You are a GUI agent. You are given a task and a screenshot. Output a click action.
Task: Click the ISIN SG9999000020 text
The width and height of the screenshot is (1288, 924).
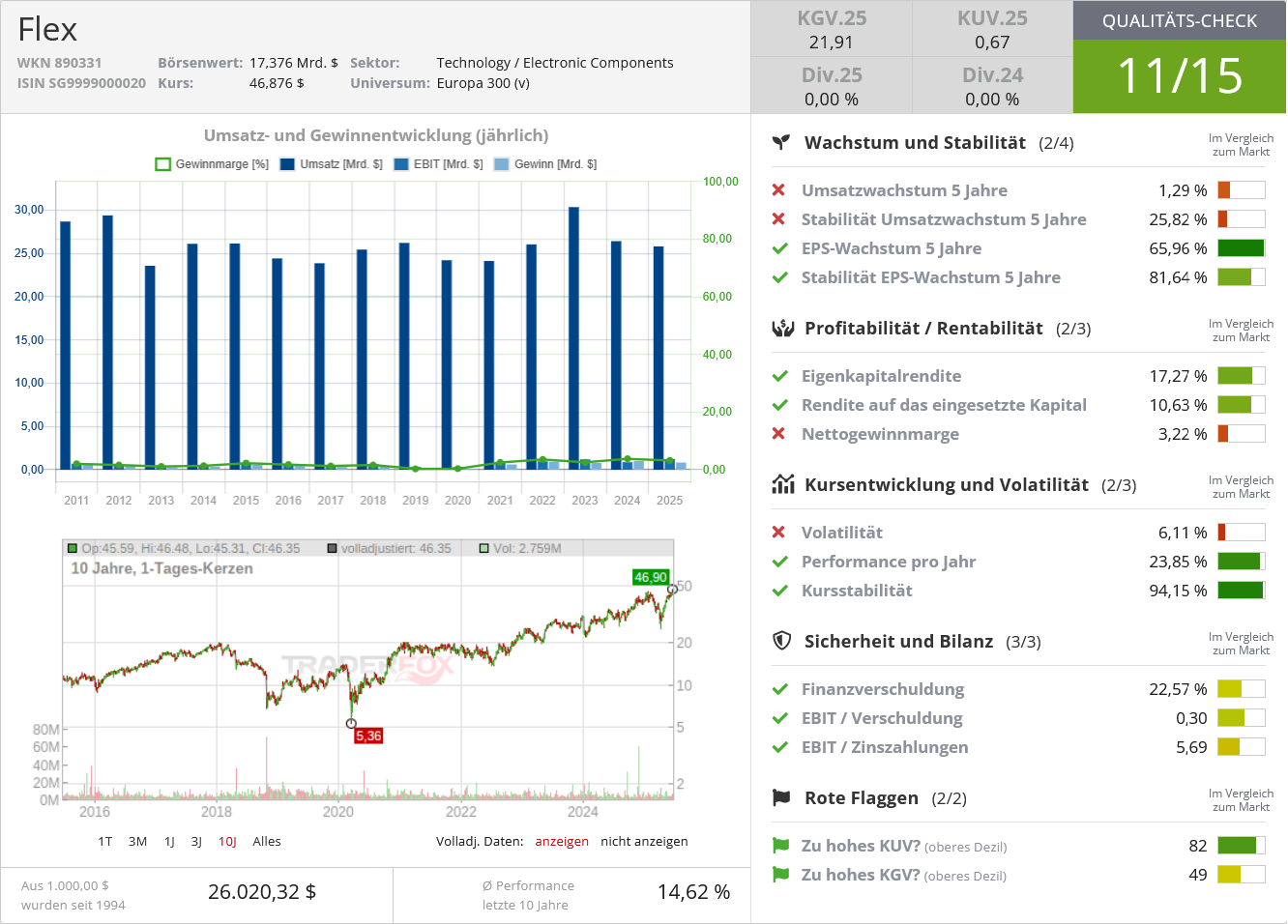click(x=81, y=83)
